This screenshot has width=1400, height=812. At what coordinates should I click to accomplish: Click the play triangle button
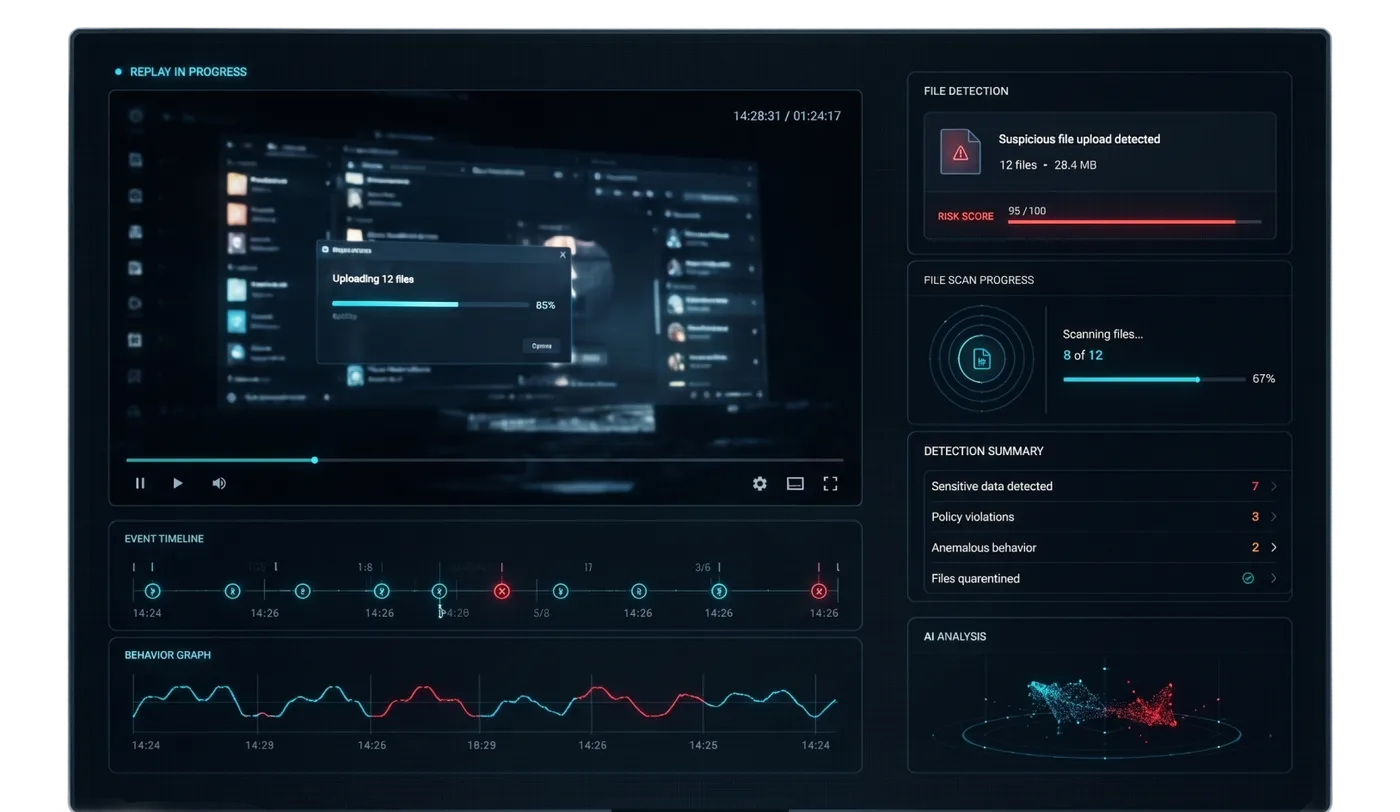click(178, 483)
